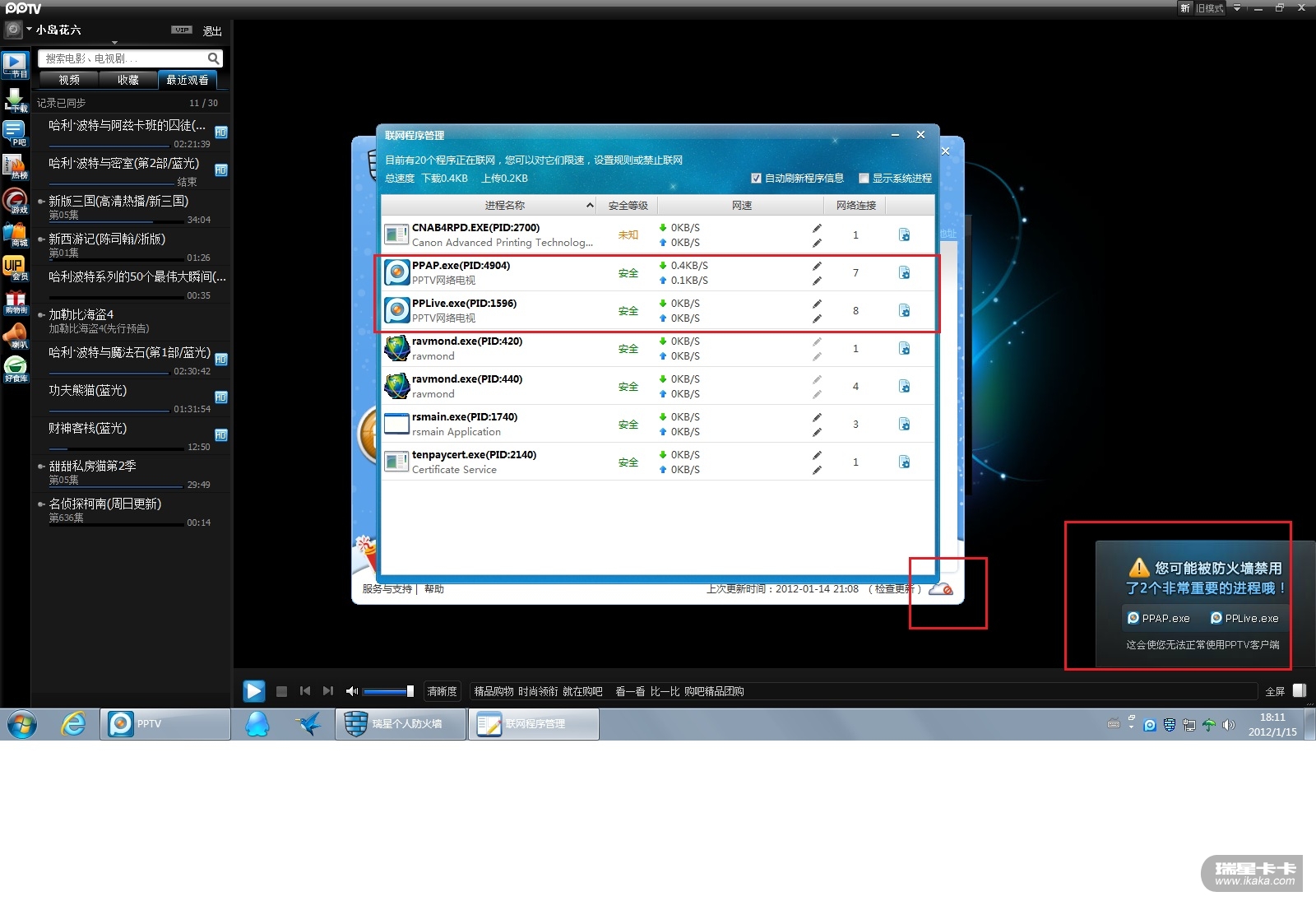Open Internet Explorer from the taskbar
The image size is (1316, 901).
coord(73,724)
